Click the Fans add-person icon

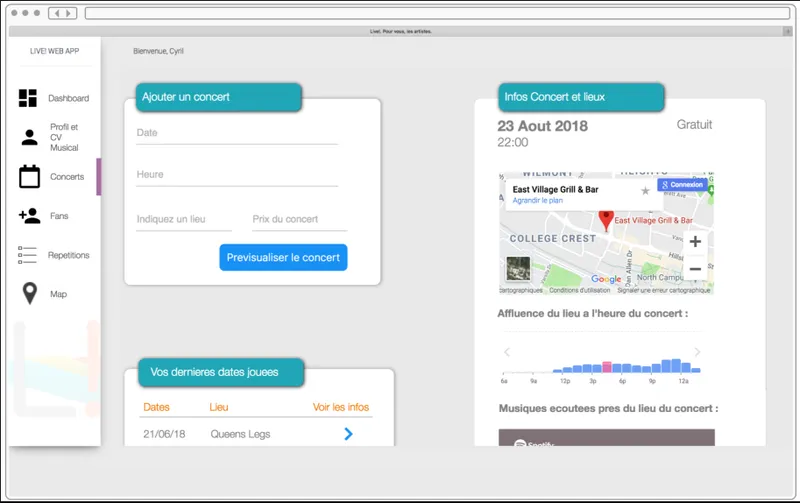pos(29,216)
